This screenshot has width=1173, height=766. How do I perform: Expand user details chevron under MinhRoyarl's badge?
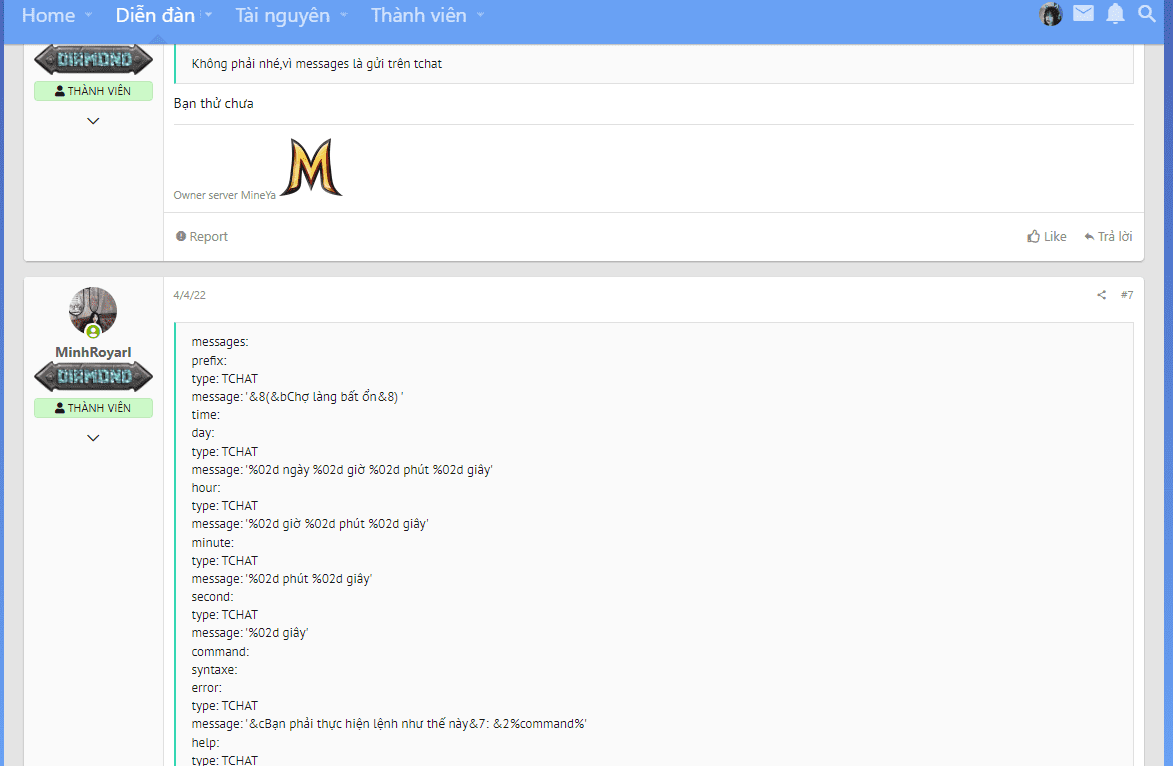(93, 438)
